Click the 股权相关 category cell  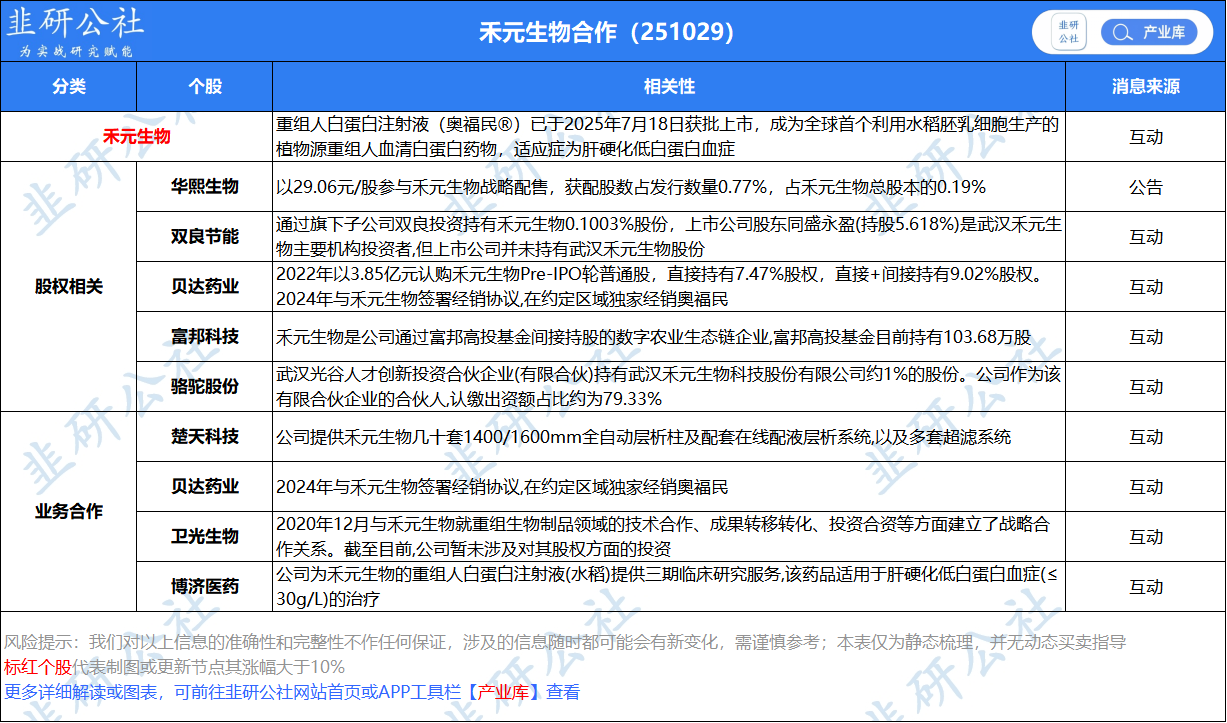pos(69,287)
